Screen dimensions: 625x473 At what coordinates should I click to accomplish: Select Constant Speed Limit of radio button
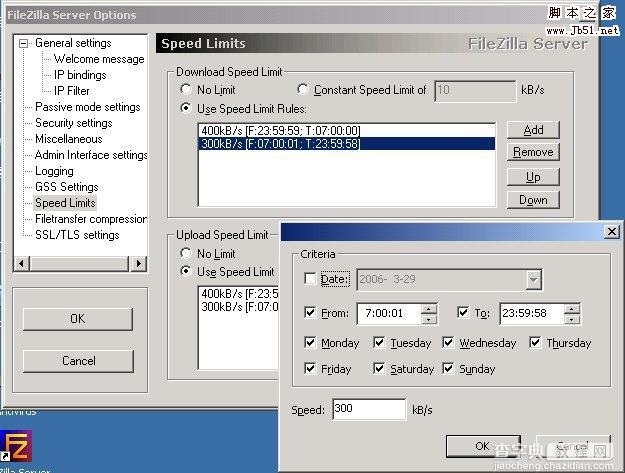point(303,89)
